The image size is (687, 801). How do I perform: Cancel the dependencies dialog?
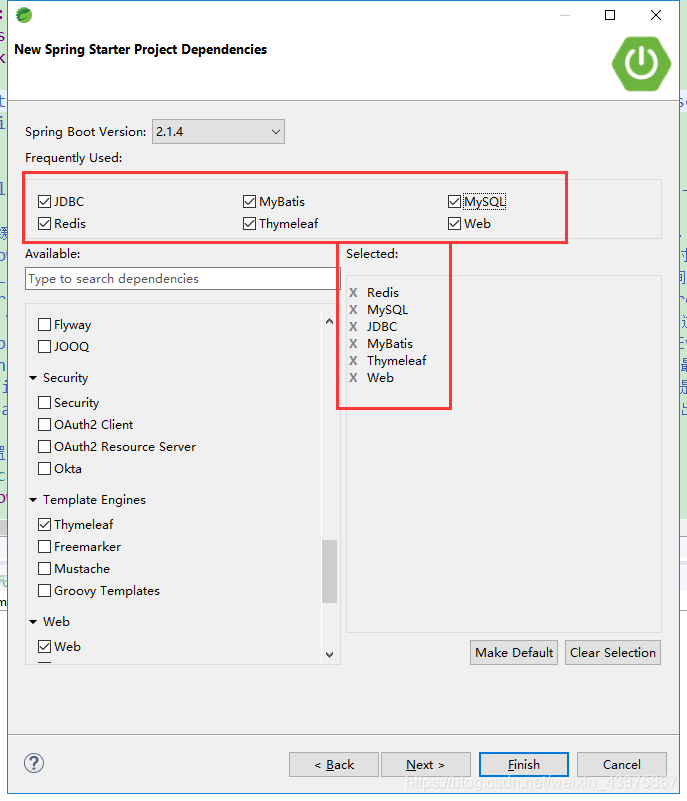click(x=622, y=765)
